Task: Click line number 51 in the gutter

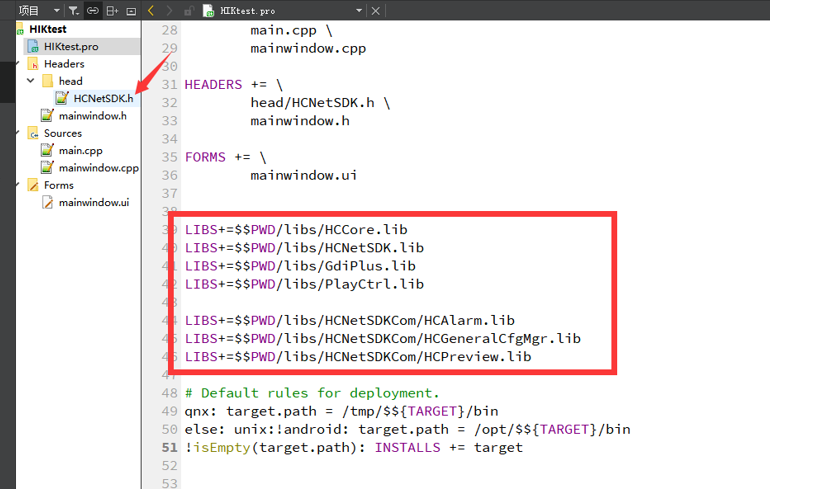Action: 170,448
